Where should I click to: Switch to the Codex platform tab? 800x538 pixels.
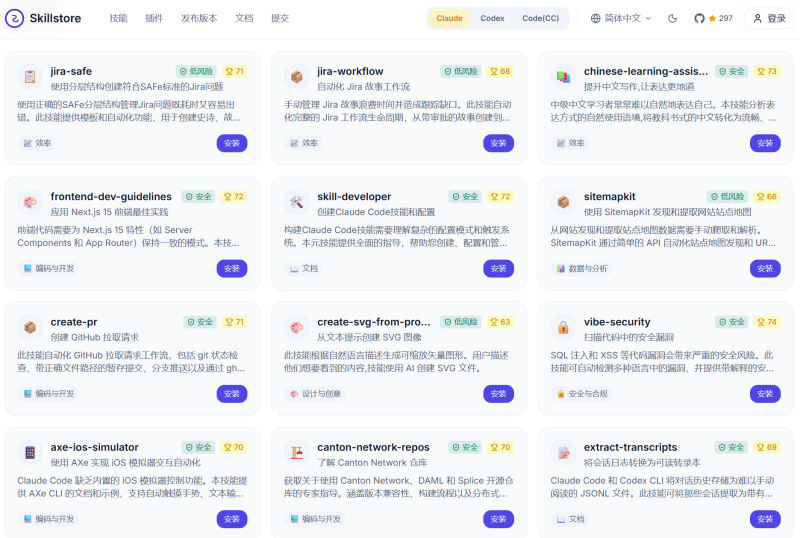point(492,18)
